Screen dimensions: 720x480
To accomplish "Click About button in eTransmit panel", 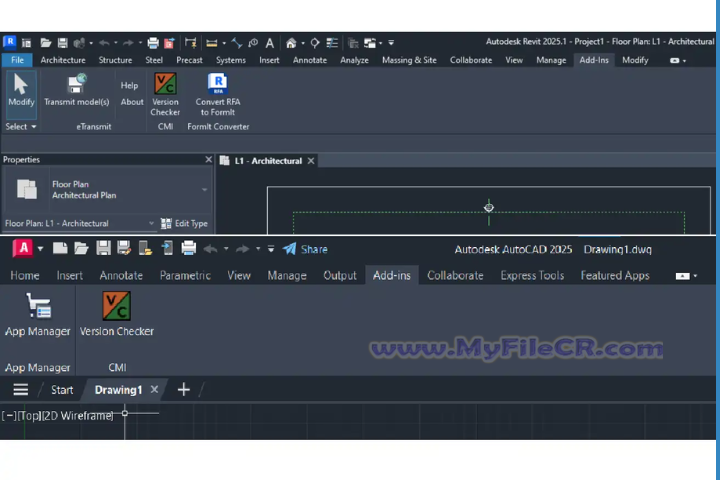I will (x=132, y=102).
